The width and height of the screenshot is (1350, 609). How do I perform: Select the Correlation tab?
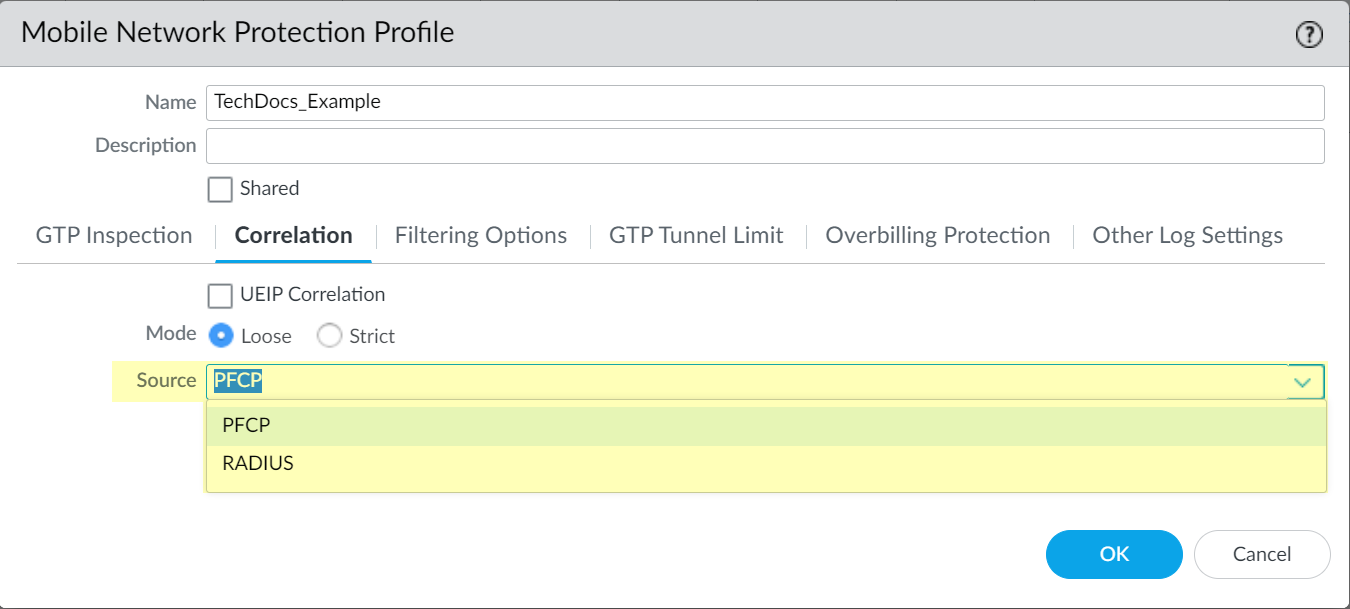pos(293,236)
